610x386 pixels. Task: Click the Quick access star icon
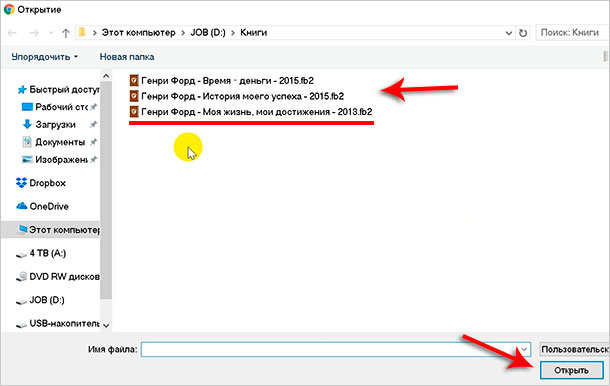pos(22,90)
